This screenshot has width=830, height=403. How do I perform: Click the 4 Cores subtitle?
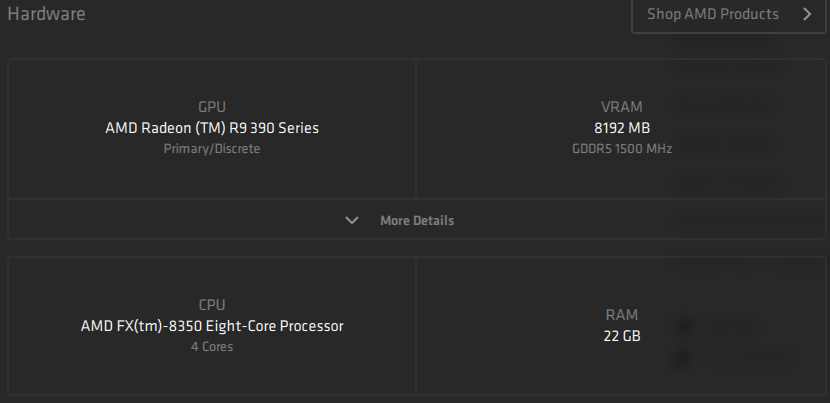212,347
